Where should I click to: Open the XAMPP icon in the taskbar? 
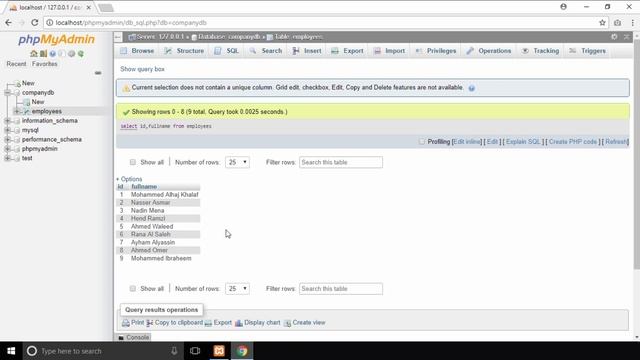point(219,351)
